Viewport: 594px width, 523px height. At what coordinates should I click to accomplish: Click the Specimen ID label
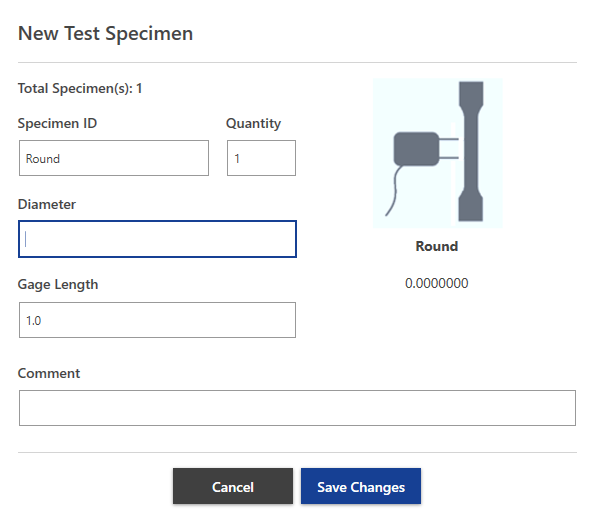(57, 123)
